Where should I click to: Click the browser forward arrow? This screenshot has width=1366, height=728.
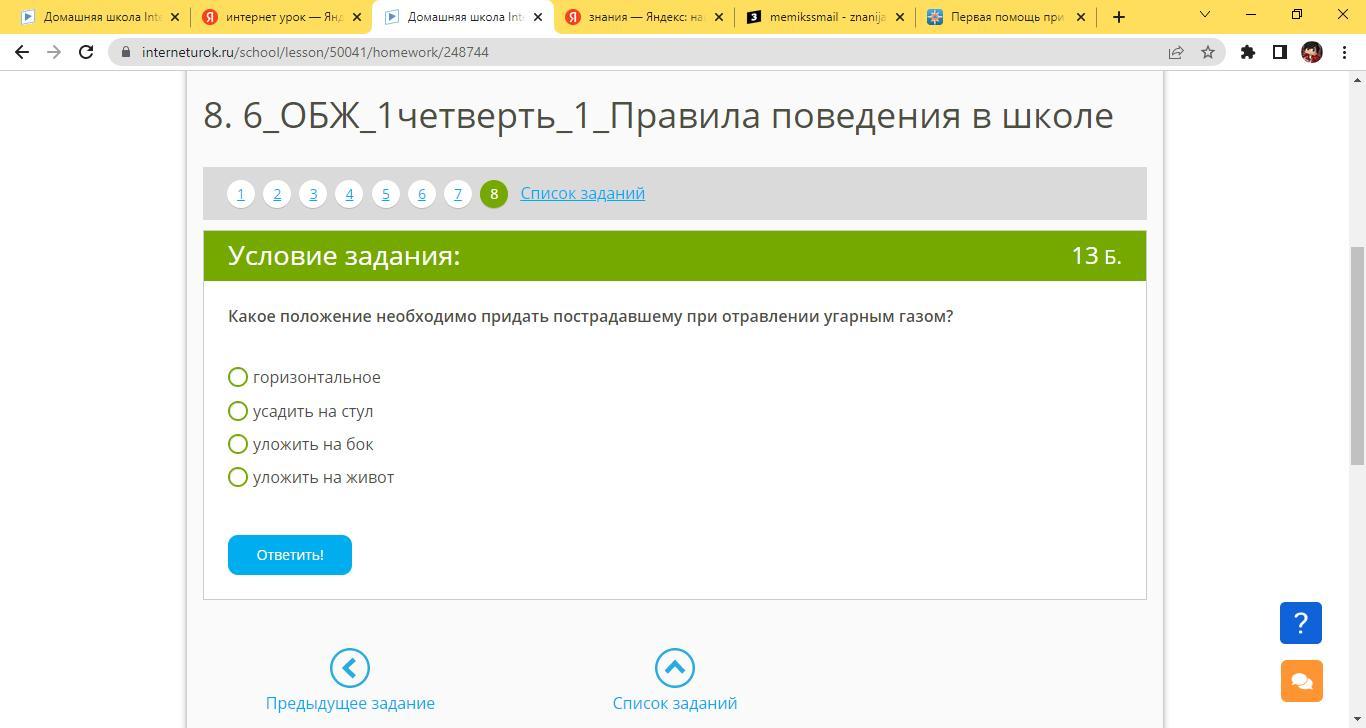click(x=54, y=52)
